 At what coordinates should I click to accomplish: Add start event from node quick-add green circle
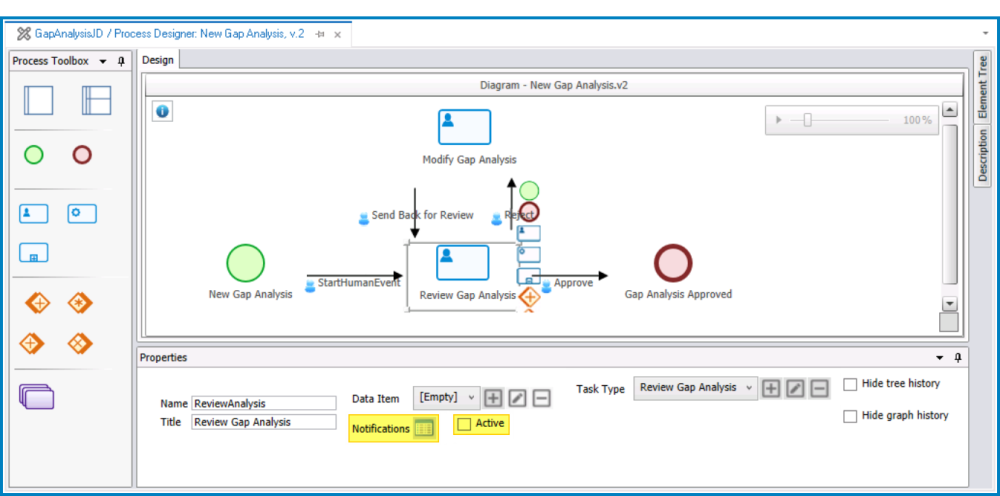pos(529,191)
